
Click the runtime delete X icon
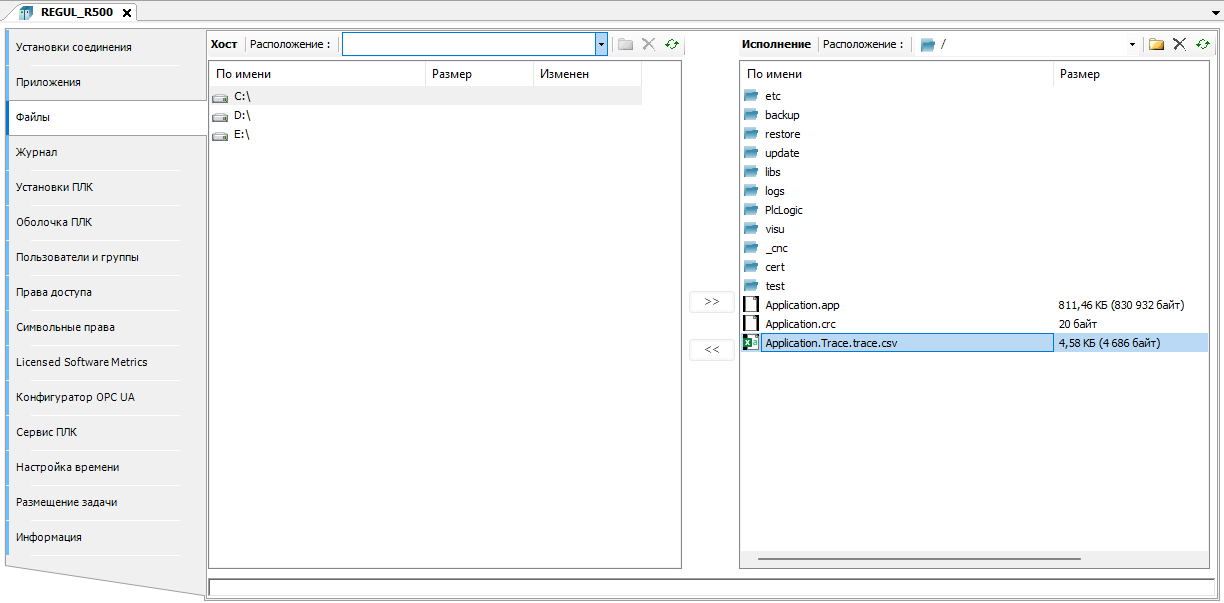click(1179, 44)
